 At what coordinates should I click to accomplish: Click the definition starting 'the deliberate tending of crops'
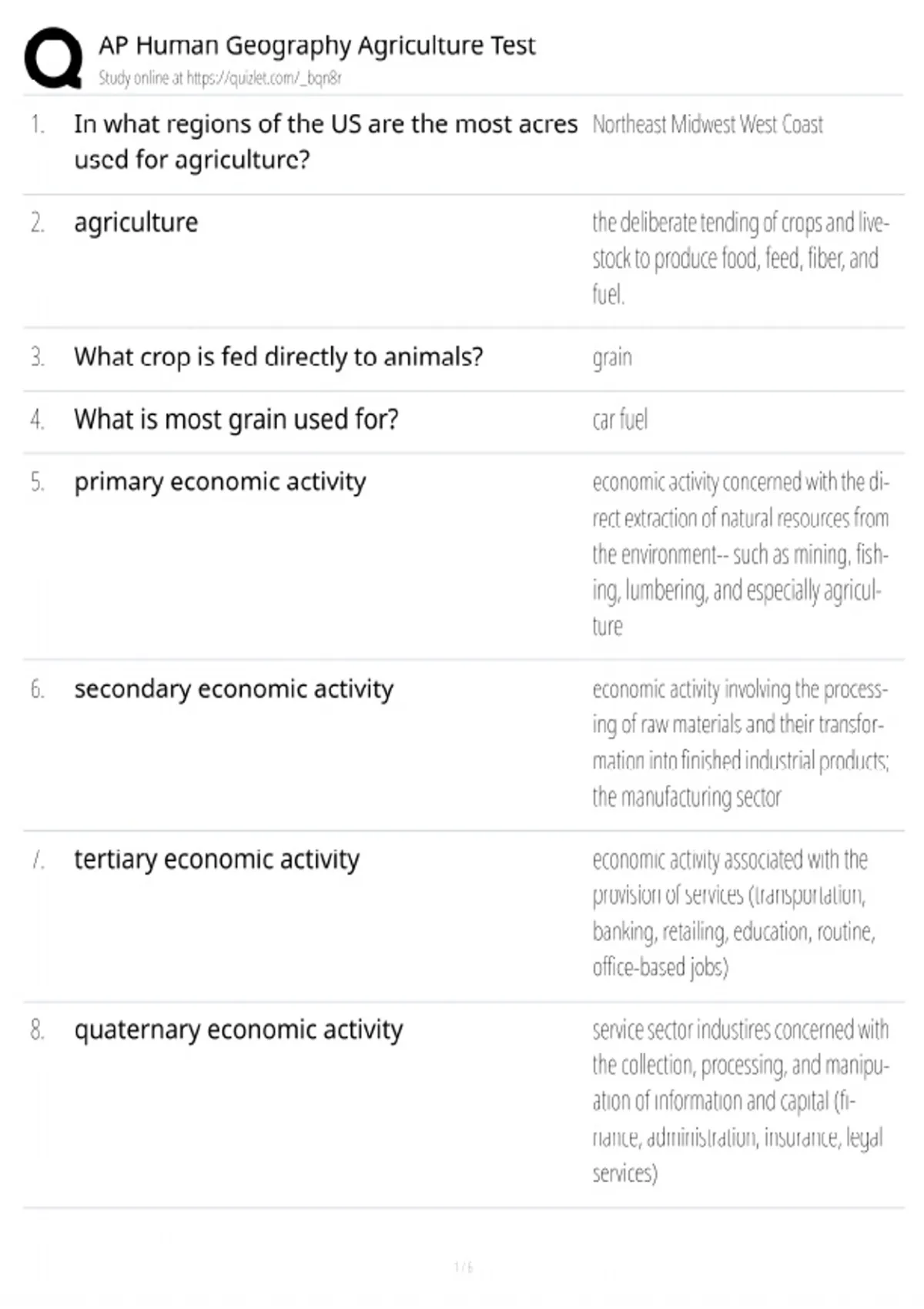741,259
